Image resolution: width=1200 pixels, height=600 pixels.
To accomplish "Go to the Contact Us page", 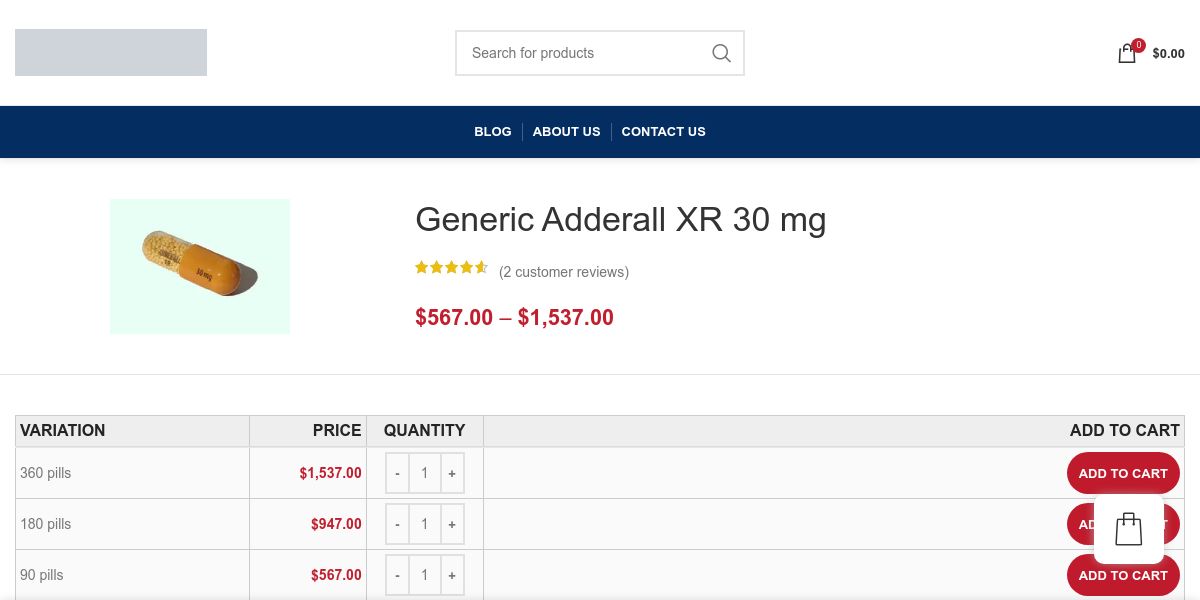I will 663,132.
